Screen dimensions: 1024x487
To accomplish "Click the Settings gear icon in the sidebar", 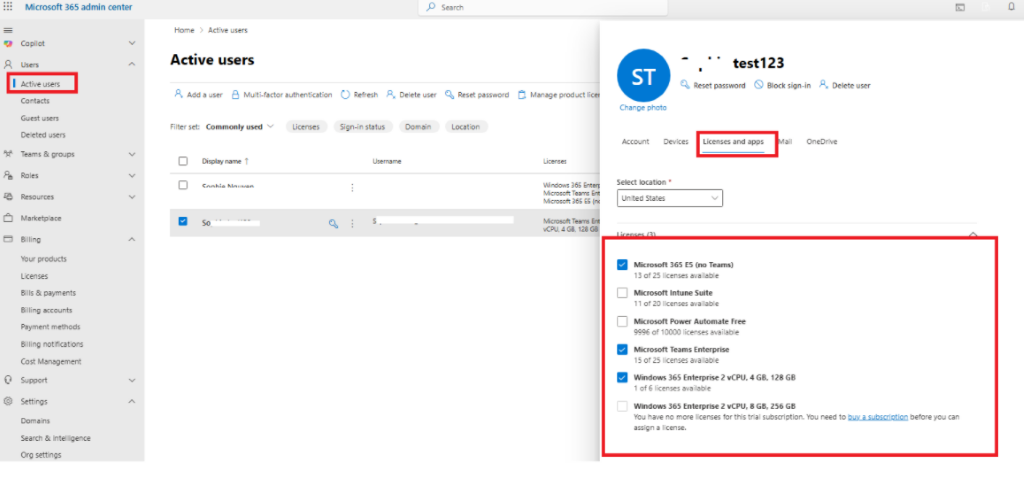I will 8,401.
